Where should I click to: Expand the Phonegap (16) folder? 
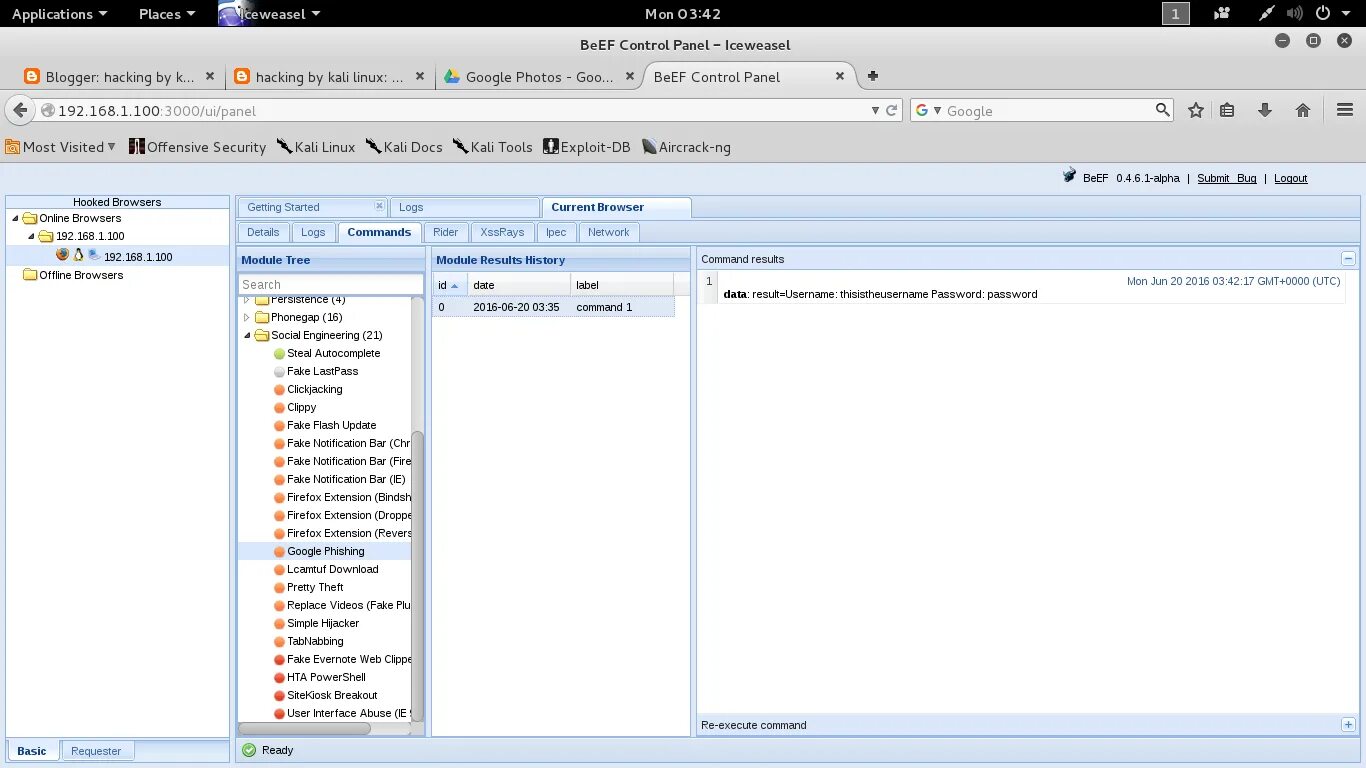[247, 317]
